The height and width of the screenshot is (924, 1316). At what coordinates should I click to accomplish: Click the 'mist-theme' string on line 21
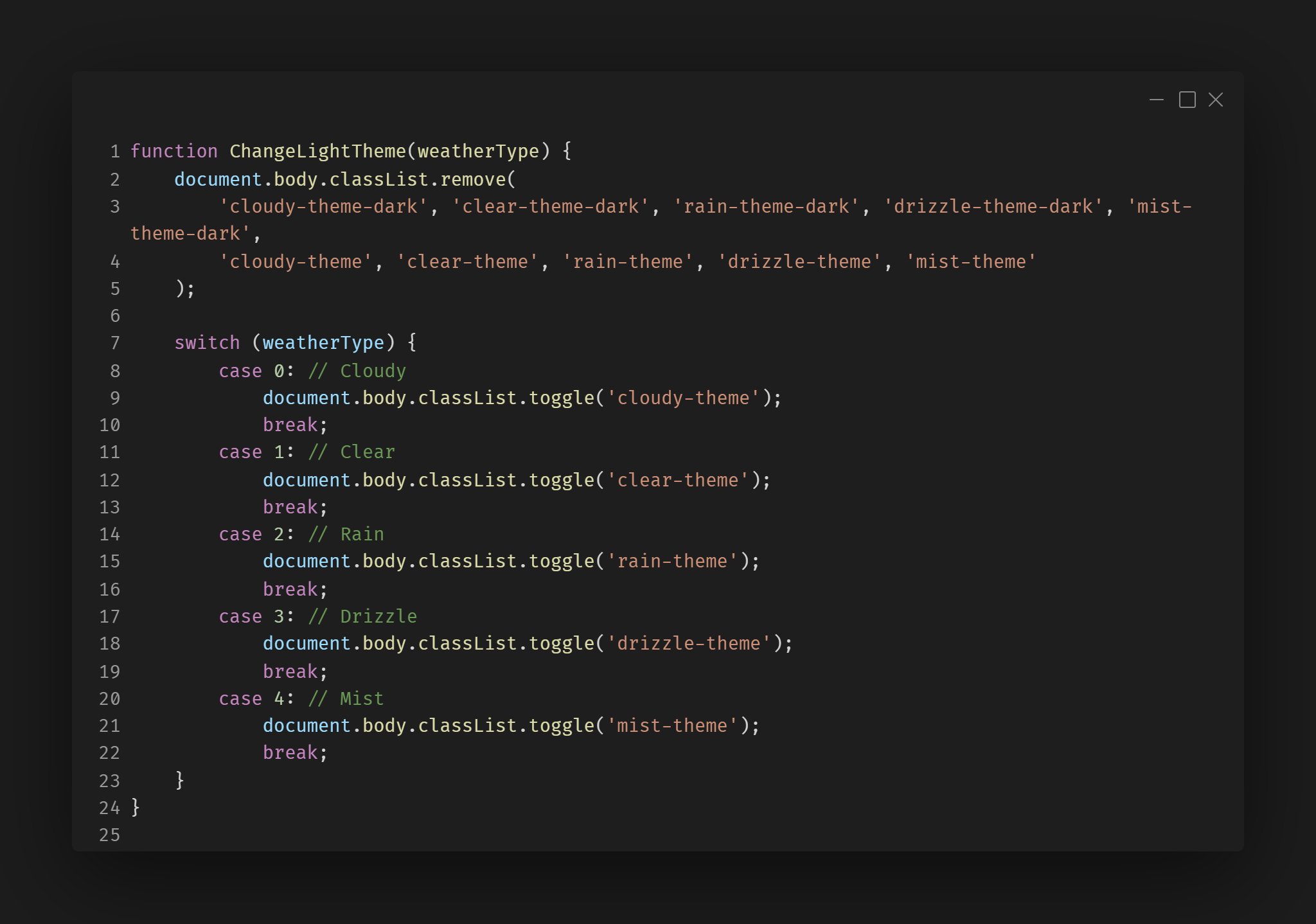(671, 726)
